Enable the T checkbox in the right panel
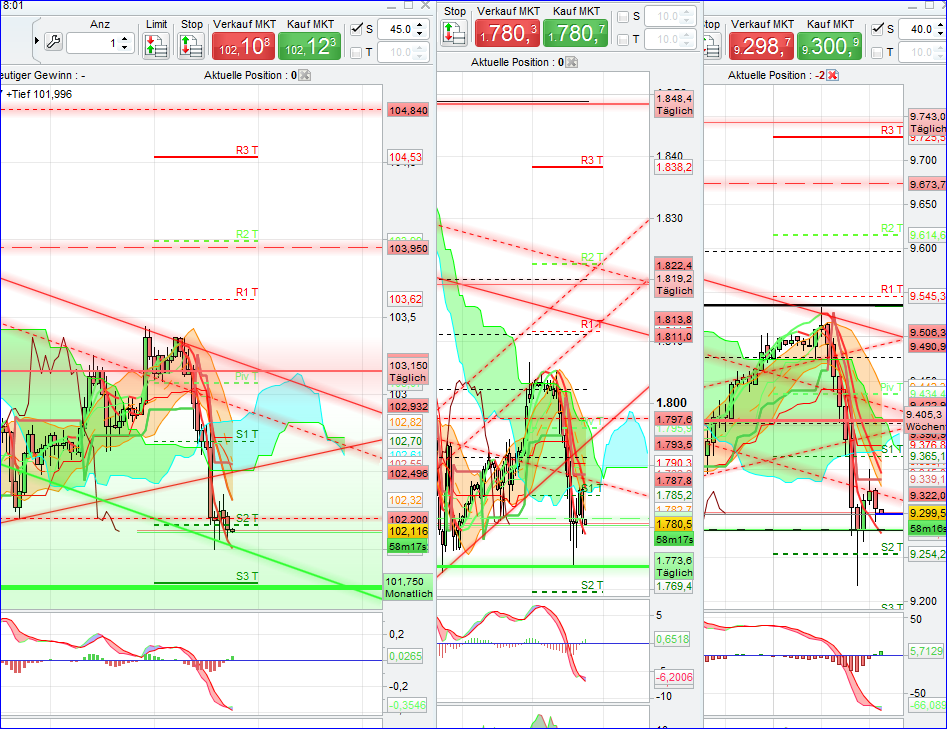The width and height of the screenshot is (947, 729). (877, 53)
